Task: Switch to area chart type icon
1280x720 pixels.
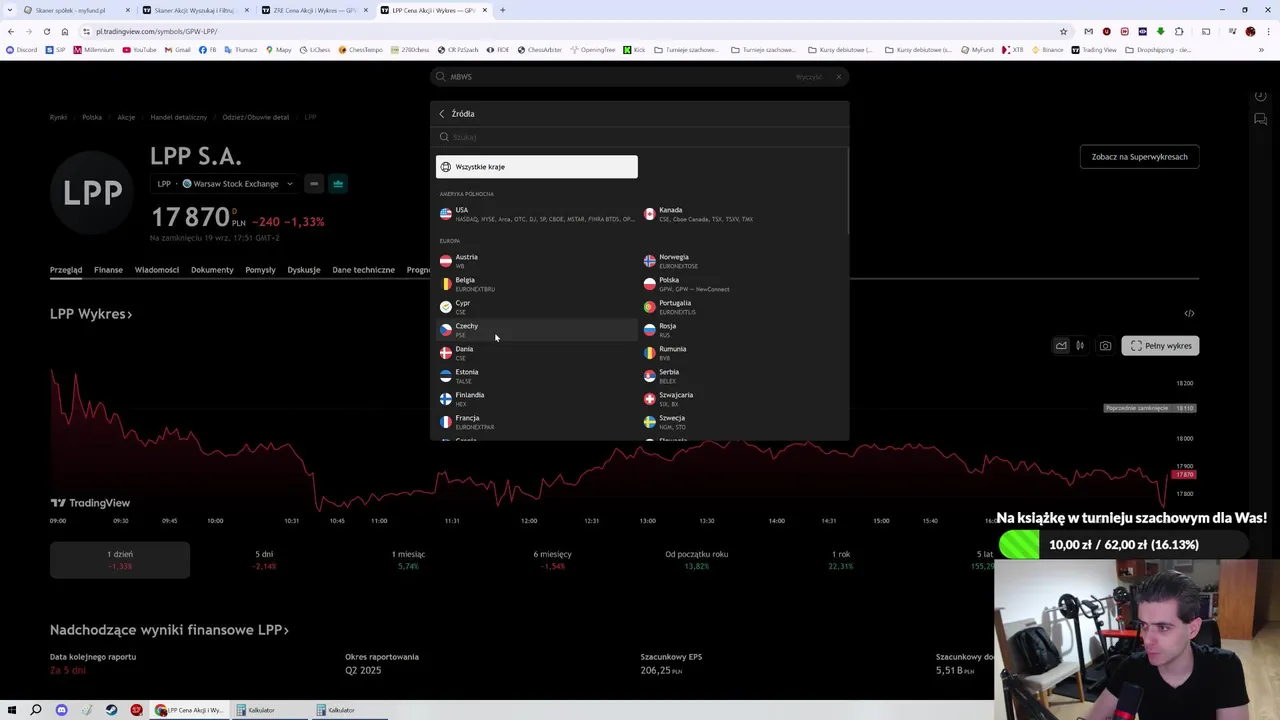Action: (x=1061, y=346)
